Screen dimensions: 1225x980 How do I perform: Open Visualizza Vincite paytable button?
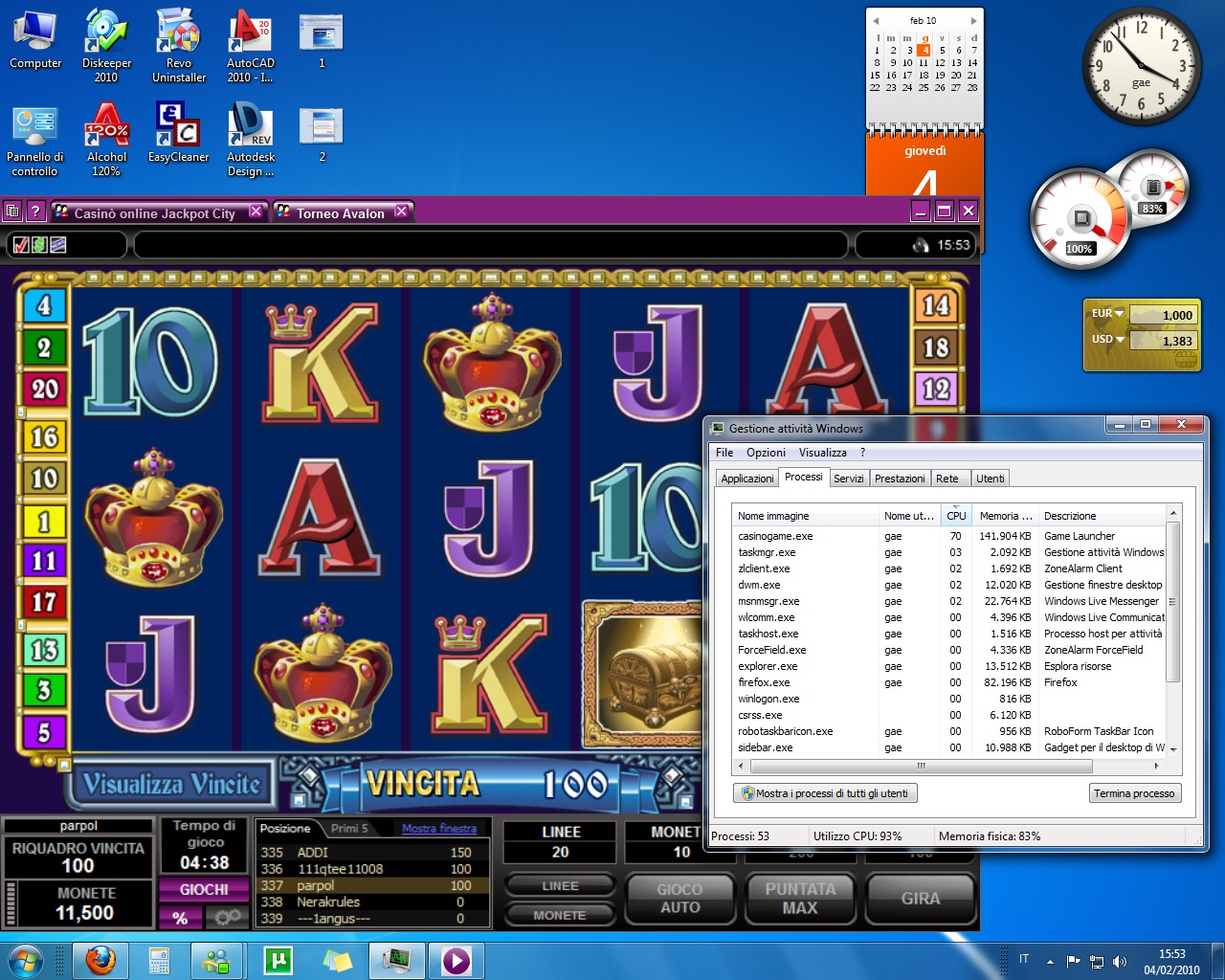[x=171, y=785]
